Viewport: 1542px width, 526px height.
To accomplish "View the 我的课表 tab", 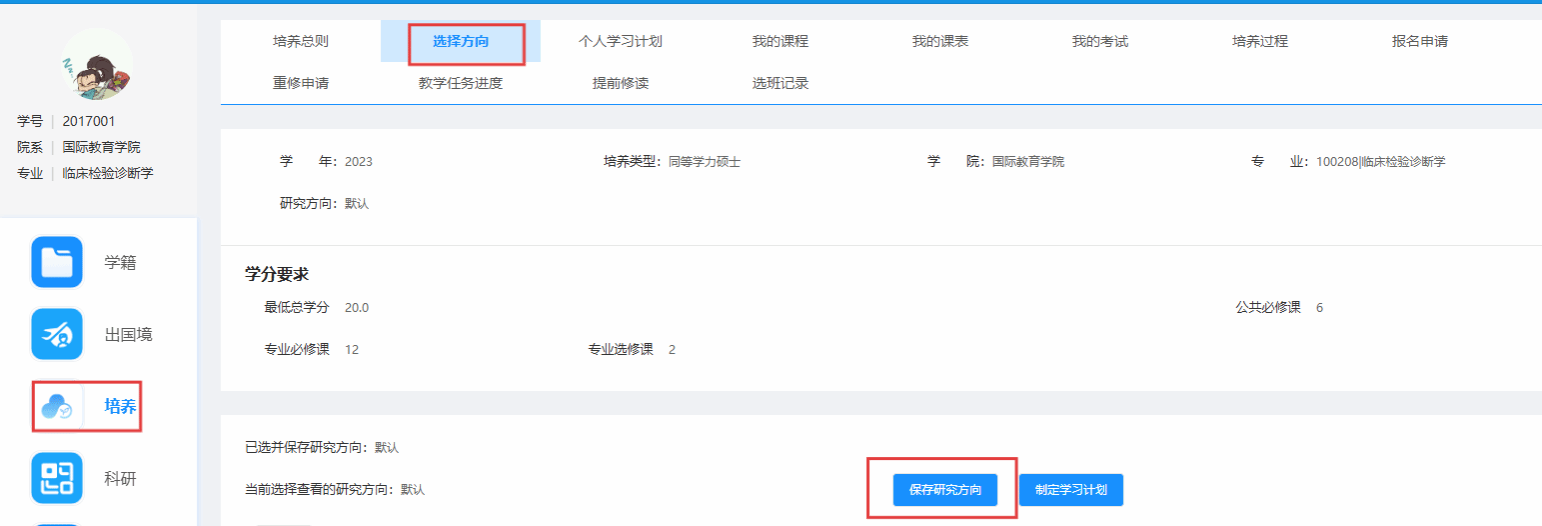I will tap(940, 41).
